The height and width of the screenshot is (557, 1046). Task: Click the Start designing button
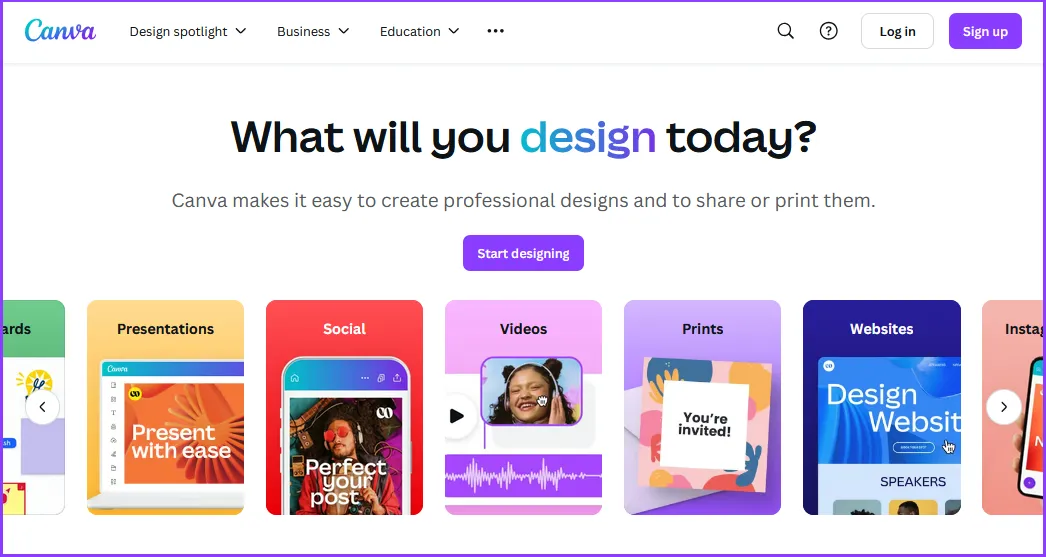click(524, 253)
